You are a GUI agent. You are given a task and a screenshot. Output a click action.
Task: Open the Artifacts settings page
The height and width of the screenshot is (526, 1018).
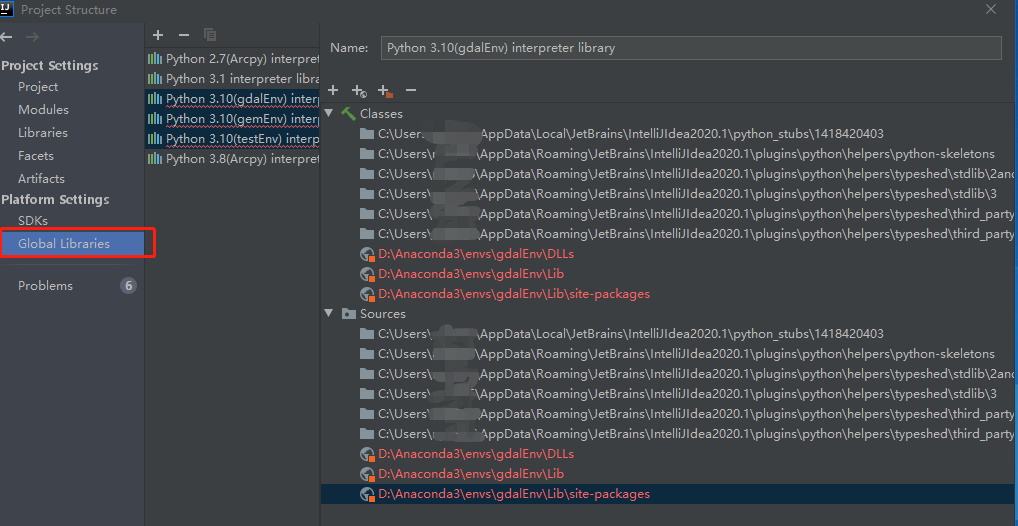pos(41,179)
